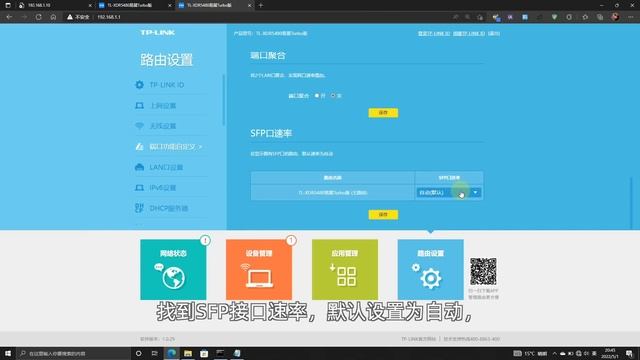This screenshot has width=640, height=360.
Task: Click the DHCP服务器 sidebar icon
Action: [139, 208]
